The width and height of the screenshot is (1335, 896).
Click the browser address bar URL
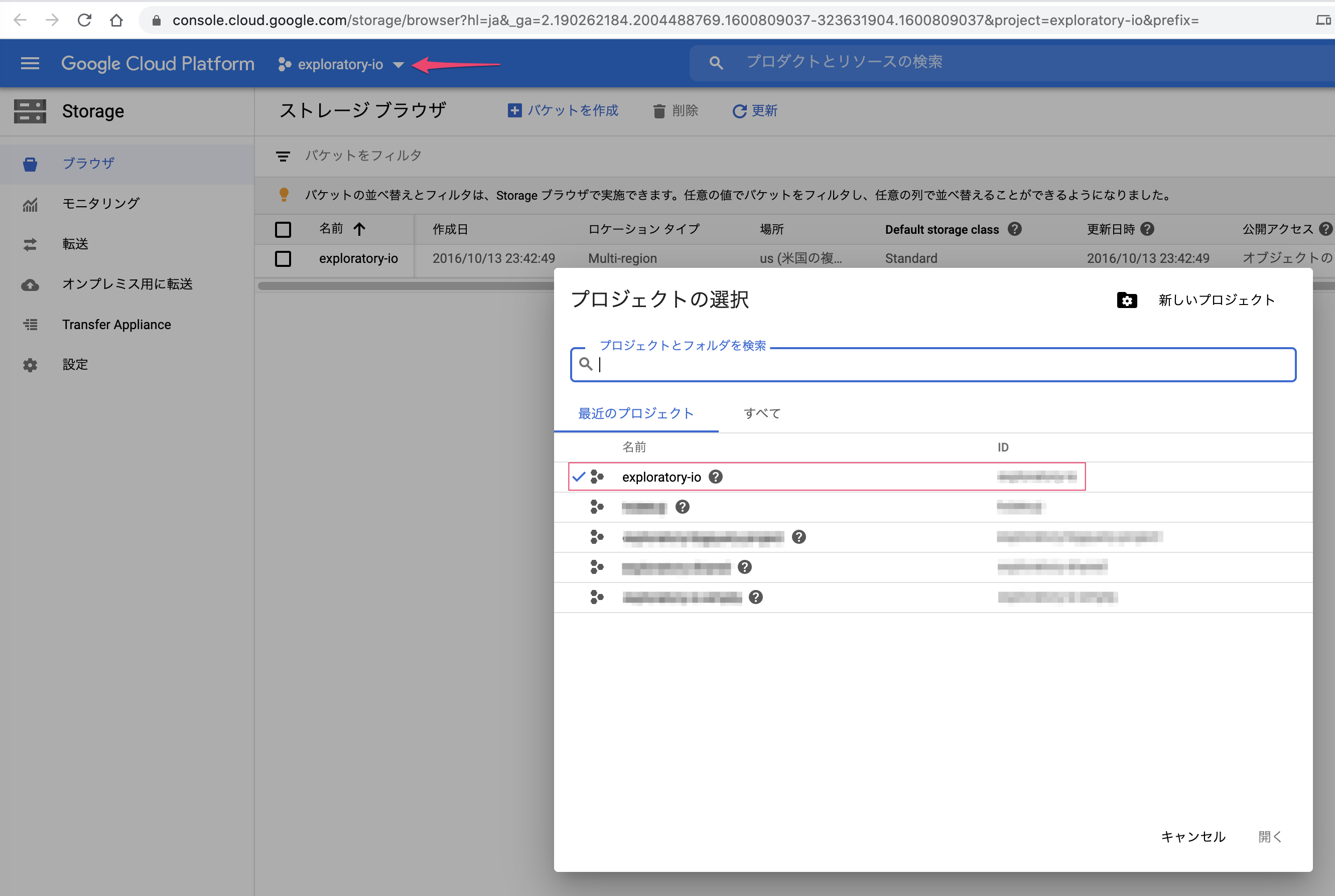point(685,21)
